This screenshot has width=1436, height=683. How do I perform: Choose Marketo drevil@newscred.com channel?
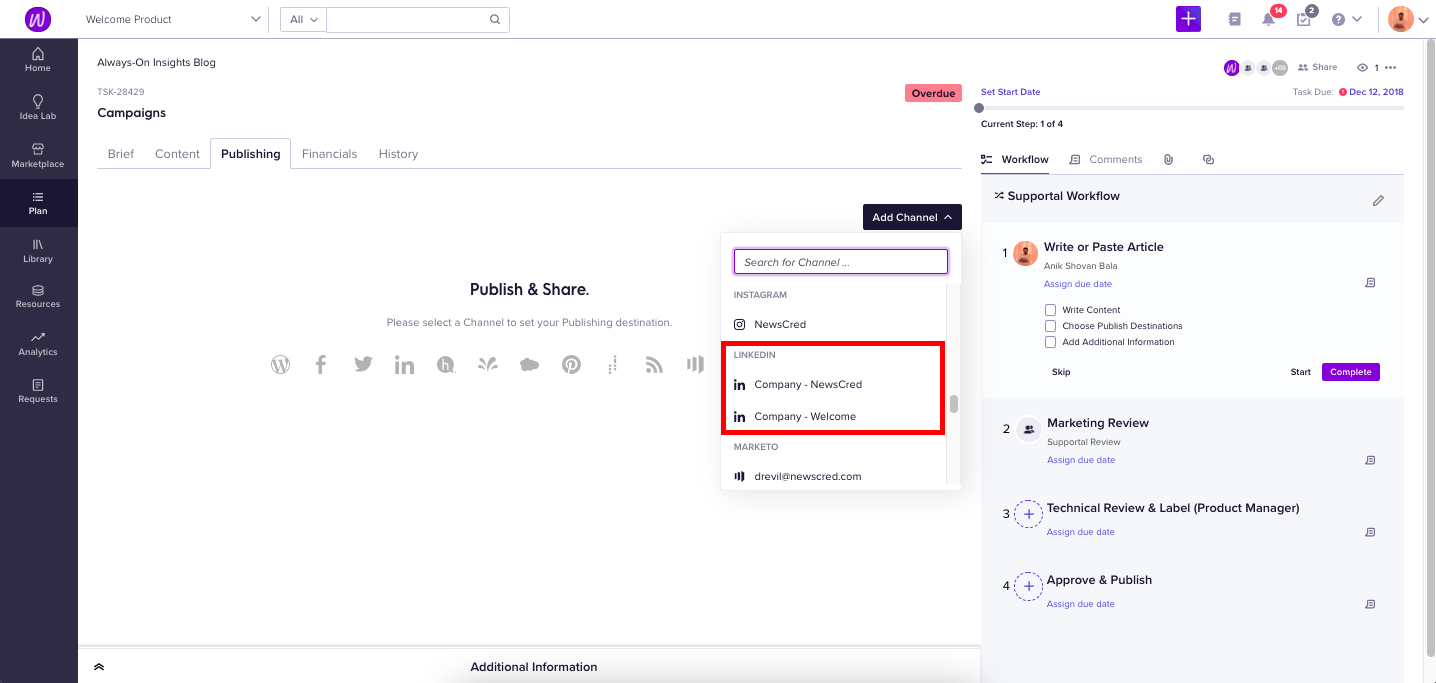click(833, 476)
